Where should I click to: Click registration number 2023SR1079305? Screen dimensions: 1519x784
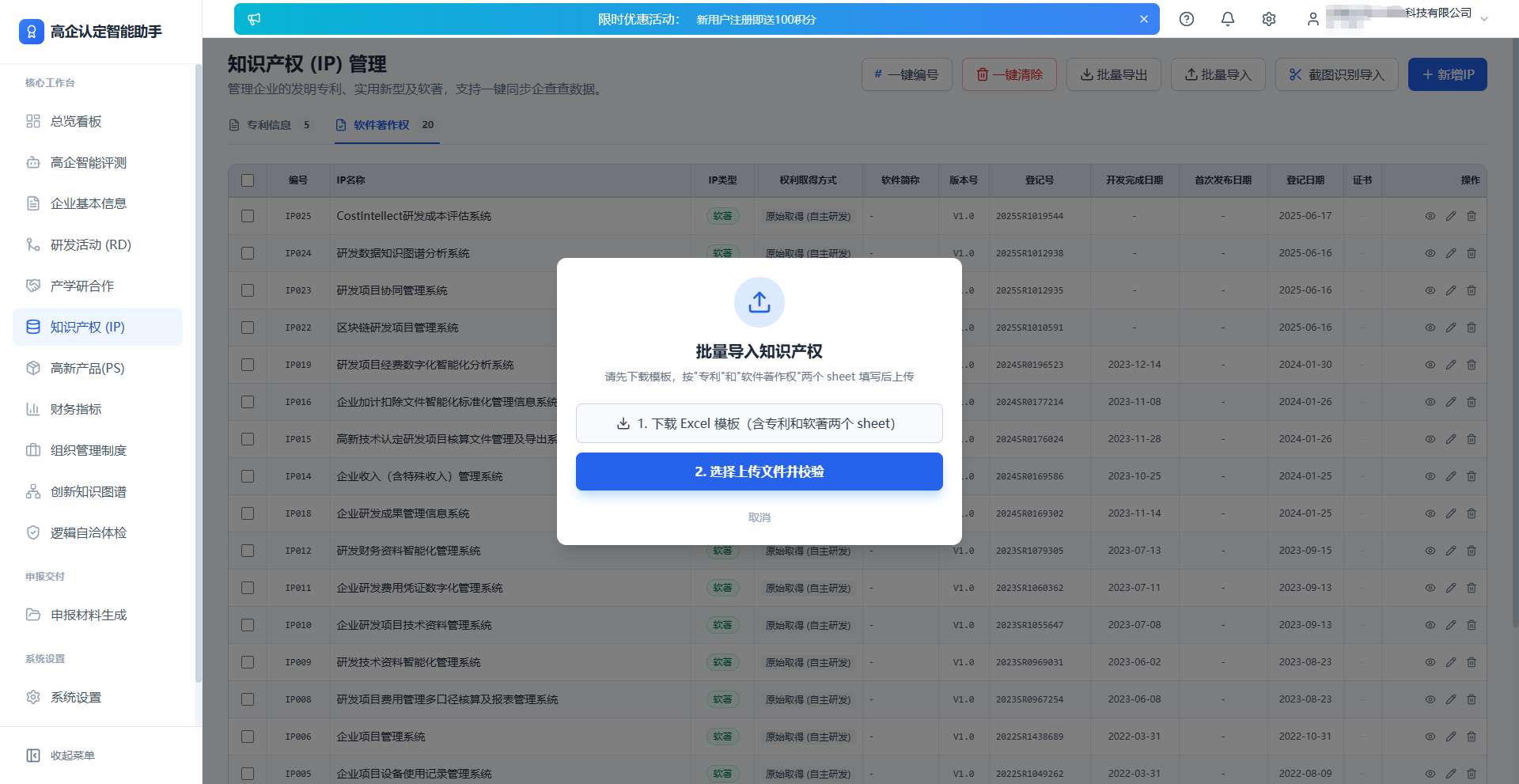click(1029, 551)
